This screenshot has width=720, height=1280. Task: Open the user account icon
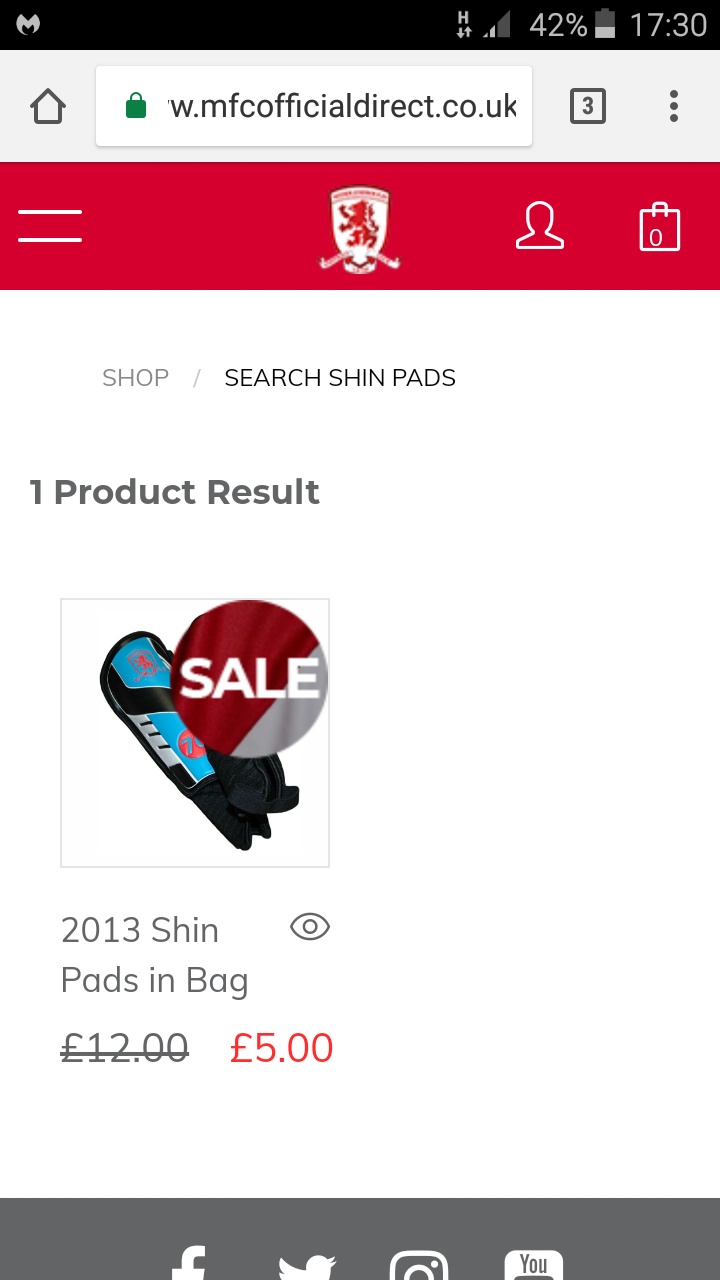tap(540, 226)
